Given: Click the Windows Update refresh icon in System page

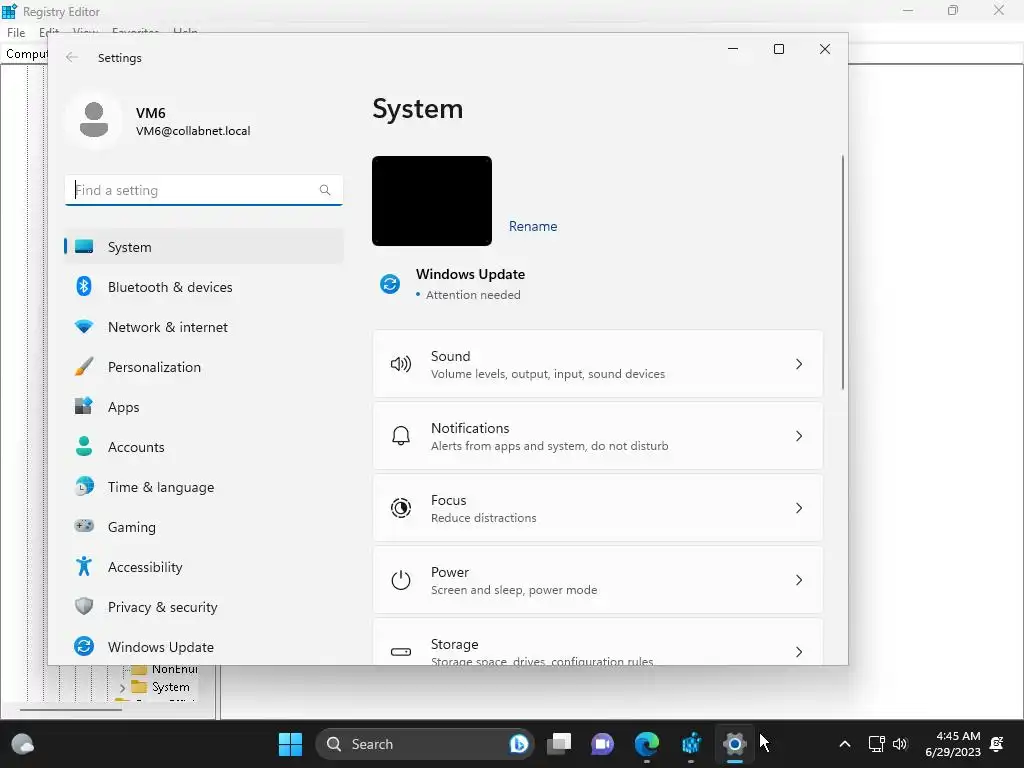Looking at the screenshot, I should tap(390, 284).
